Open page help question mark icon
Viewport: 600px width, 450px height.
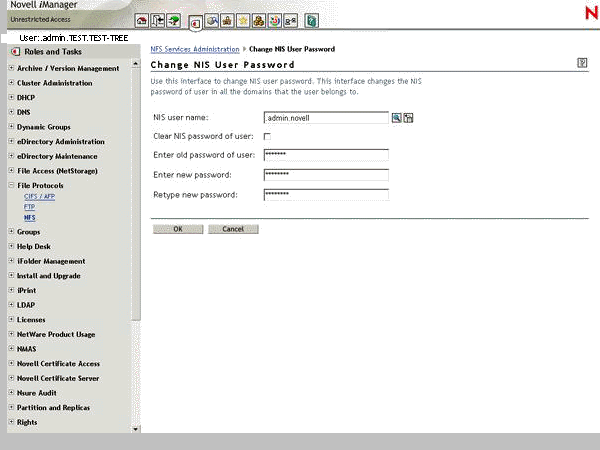[x=582, y=63]
